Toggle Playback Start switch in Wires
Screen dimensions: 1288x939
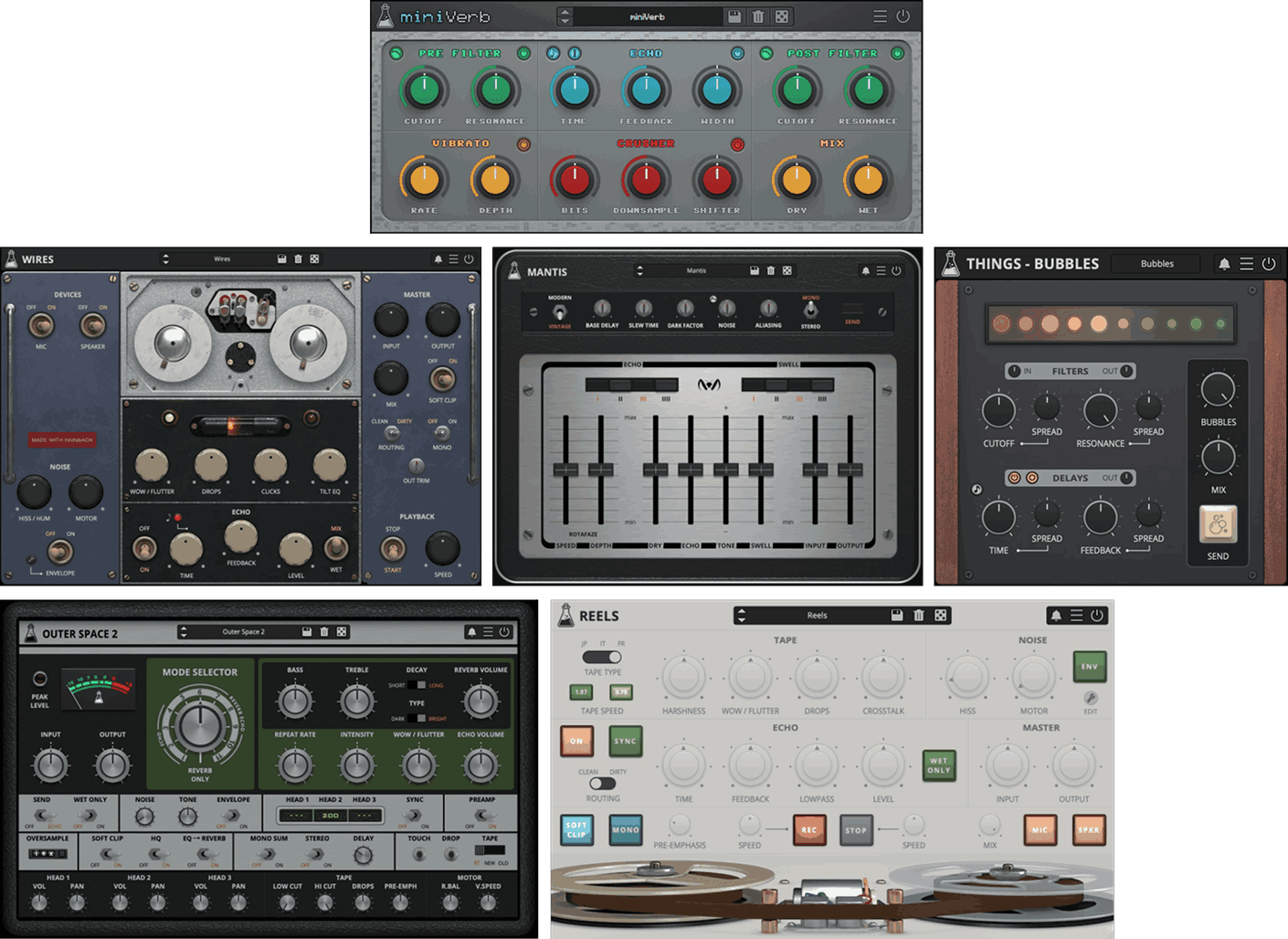point(393,548)
